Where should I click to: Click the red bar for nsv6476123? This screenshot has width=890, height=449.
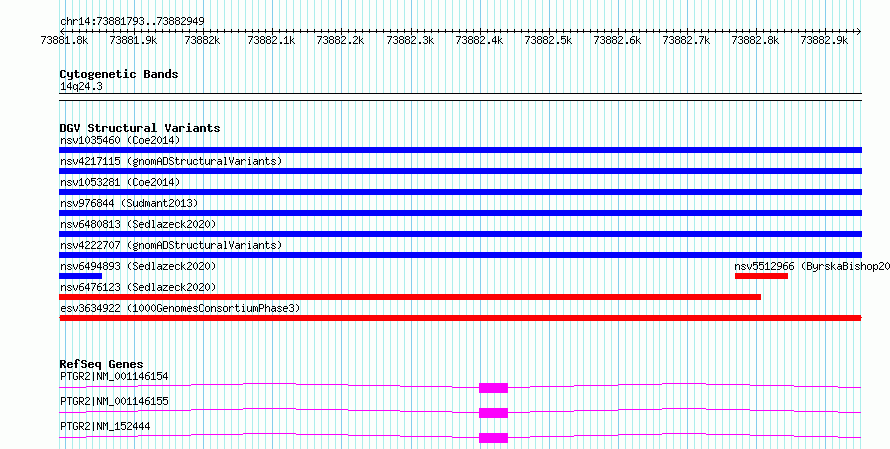410,297
